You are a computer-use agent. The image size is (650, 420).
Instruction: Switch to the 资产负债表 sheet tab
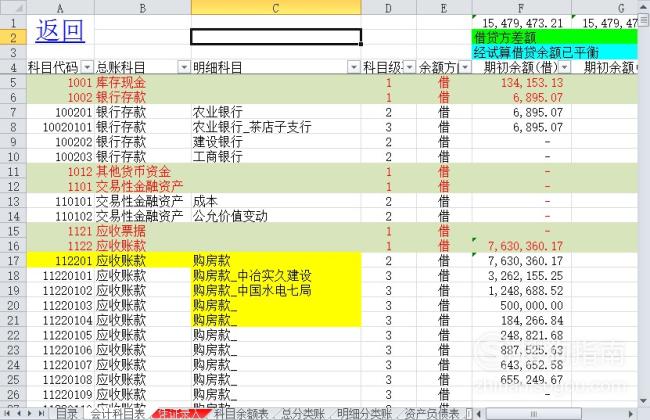pos(432,413)
